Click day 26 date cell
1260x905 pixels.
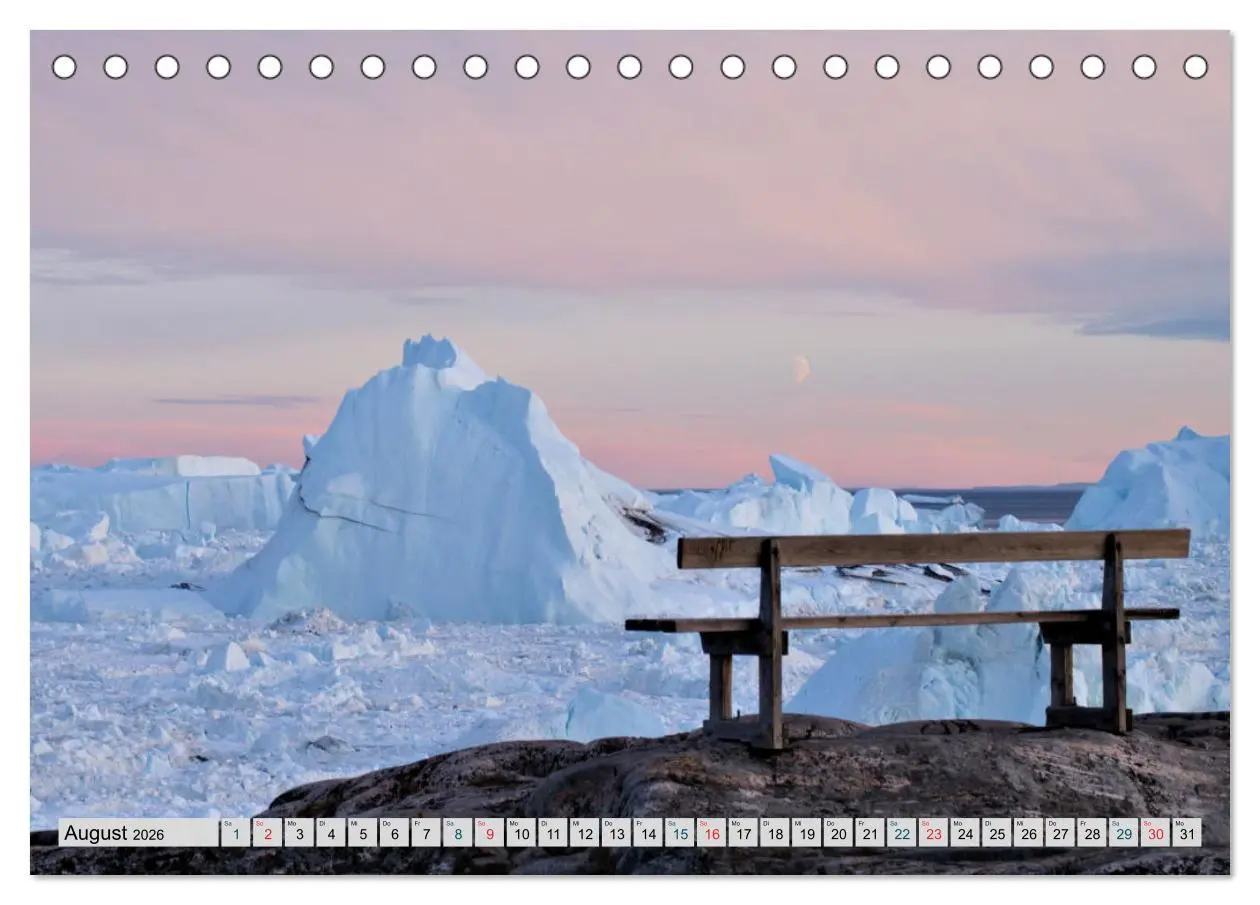click(1028, 833)
